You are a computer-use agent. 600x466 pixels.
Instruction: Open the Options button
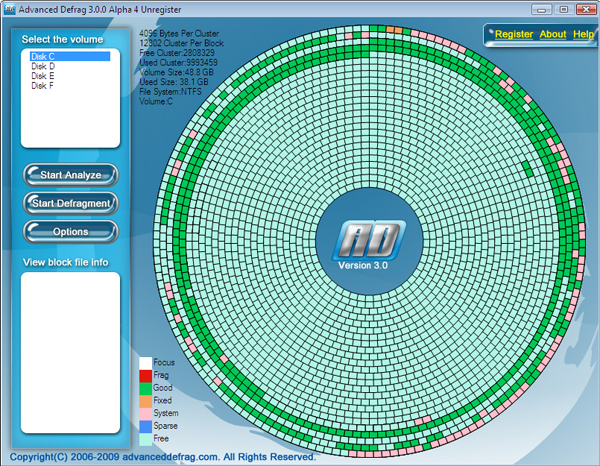coord(71,231)
